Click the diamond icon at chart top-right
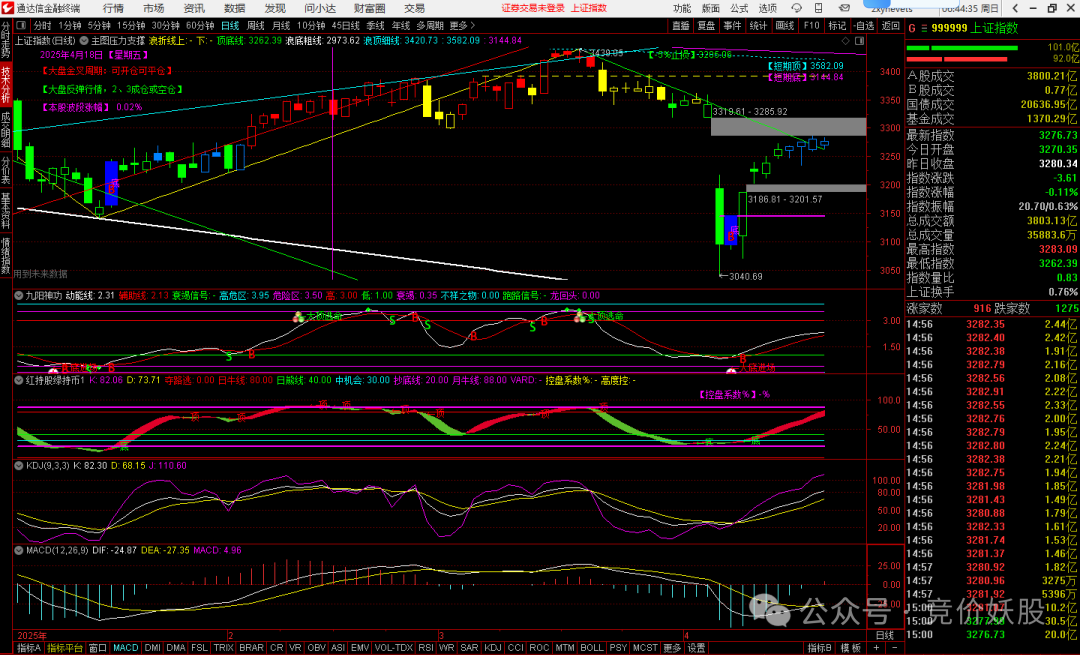This screenshot has height=655, width=1080. (846, 41)
